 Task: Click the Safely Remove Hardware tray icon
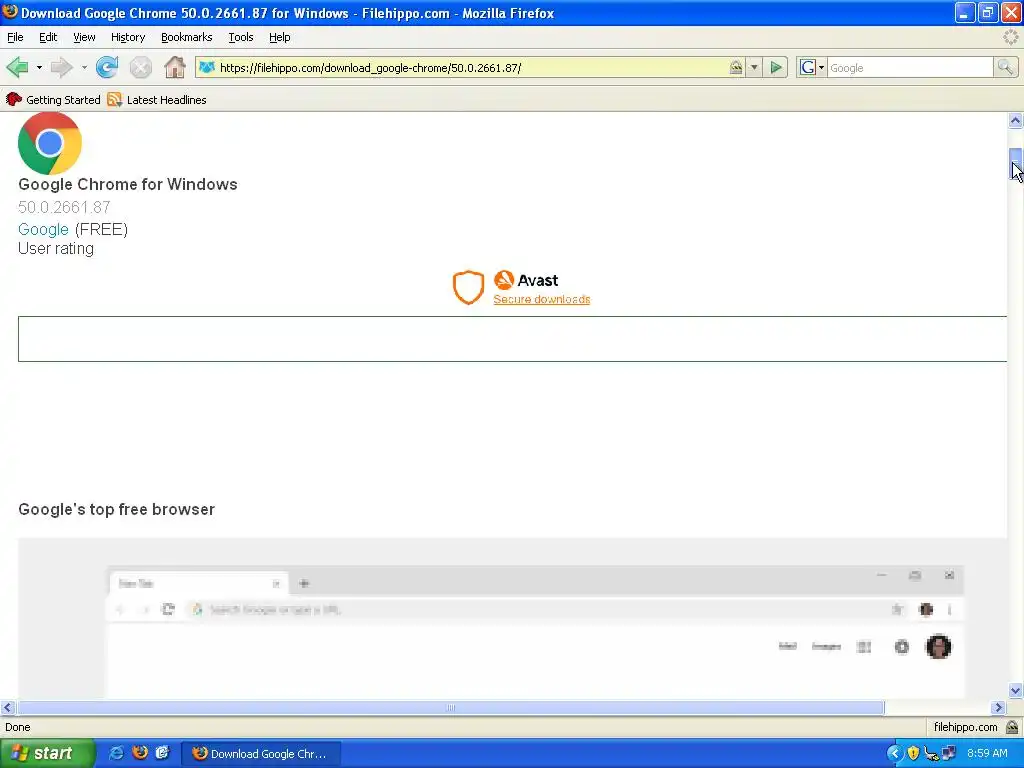(931, 754)
